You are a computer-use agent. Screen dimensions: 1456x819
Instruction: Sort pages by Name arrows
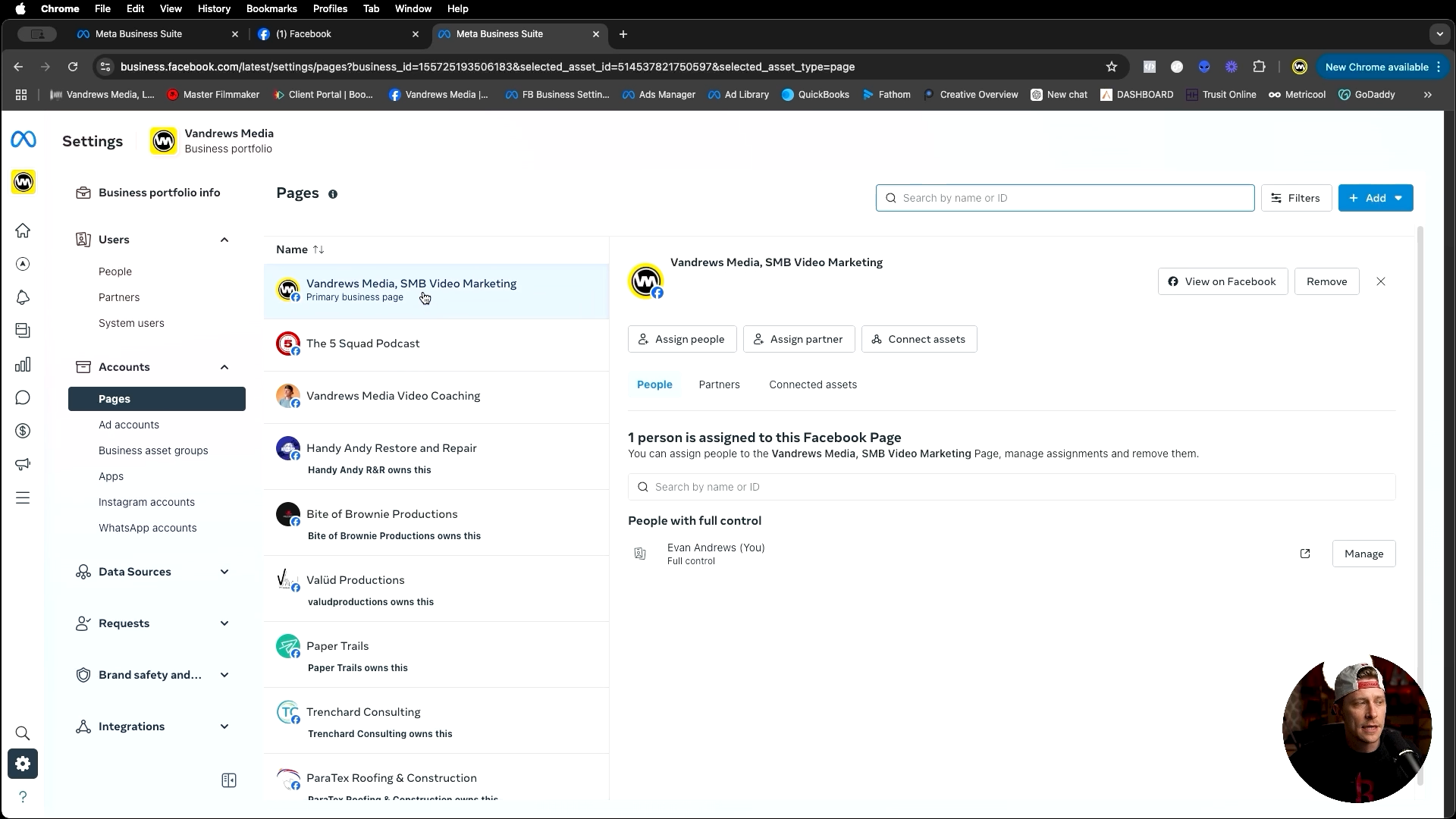318,249
